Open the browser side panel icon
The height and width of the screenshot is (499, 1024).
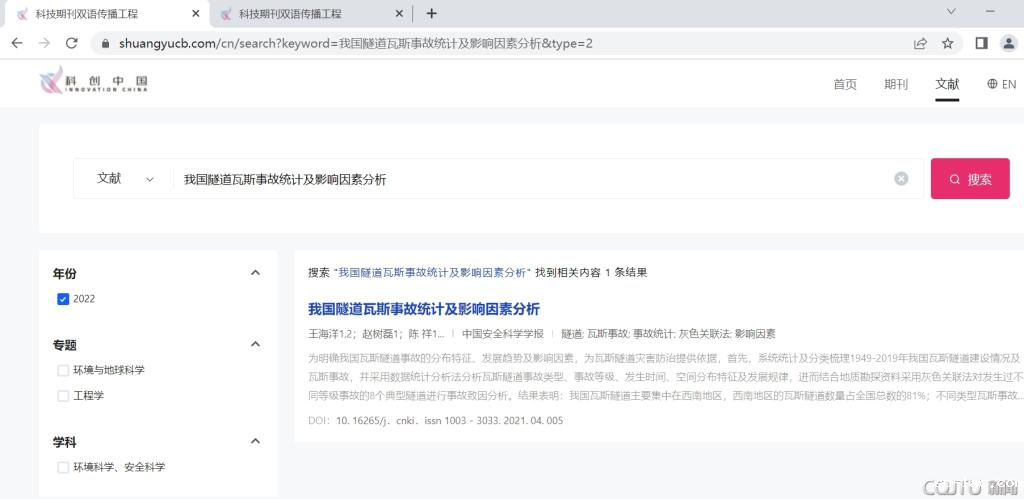(x=981, y=43)
